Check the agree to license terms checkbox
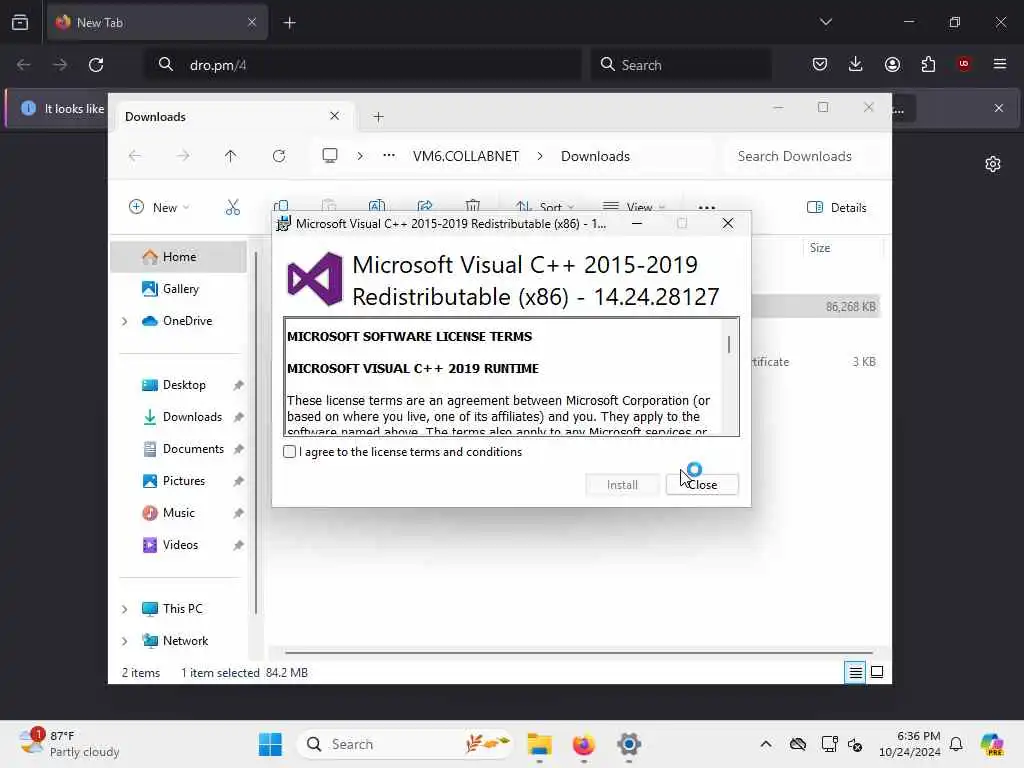Screen dimensions: 1024x768 pyautogui.click(x=289, y=451)
